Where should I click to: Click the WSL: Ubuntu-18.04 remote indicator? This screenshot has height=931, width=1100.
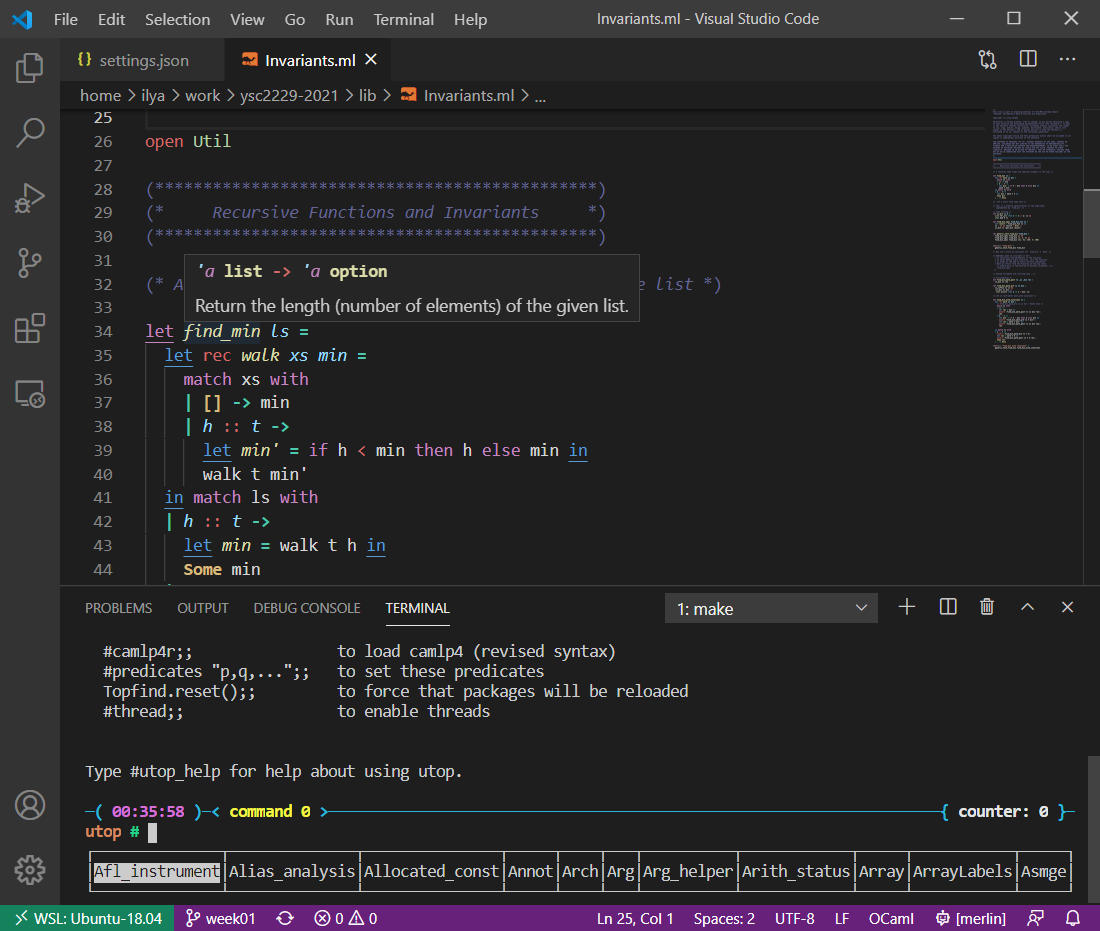[x=87, y=918]
